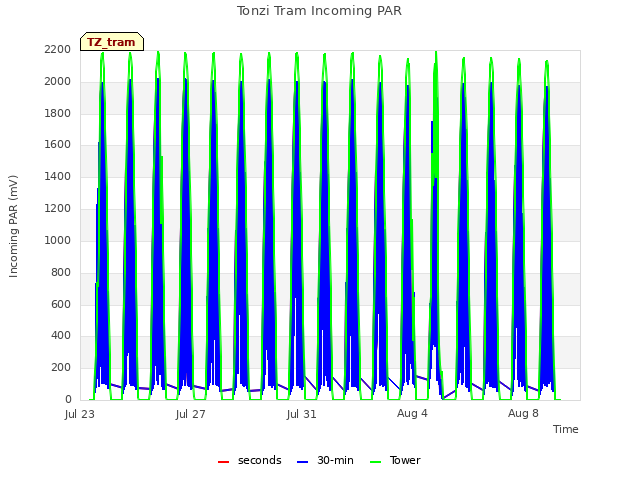Toggle the 30-min legend entry
Image resolution: width=640 pixels, height=480 pixels.
point(325,460)
